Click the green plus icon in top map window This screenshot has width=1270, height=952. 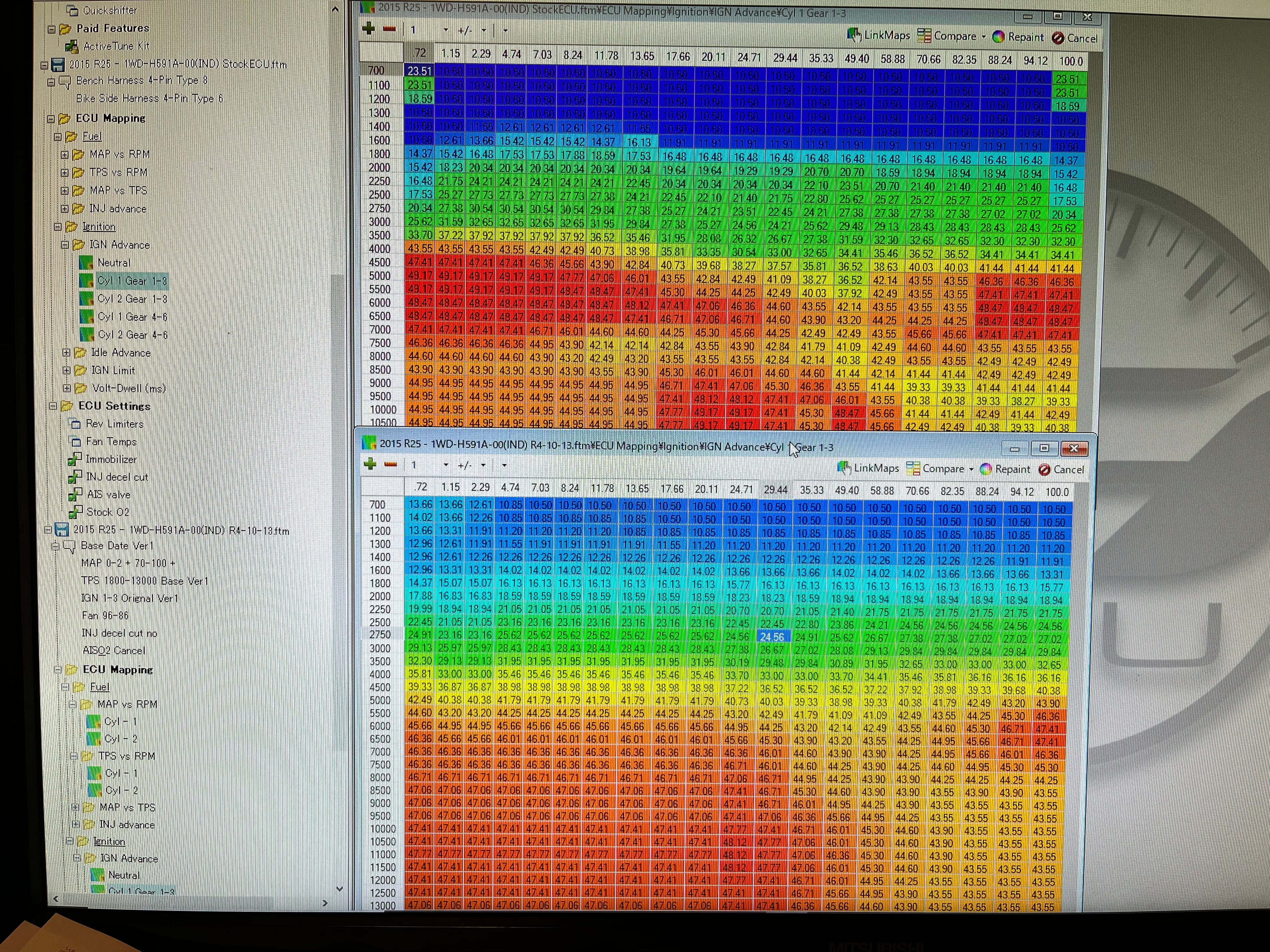tap(369, 29)
